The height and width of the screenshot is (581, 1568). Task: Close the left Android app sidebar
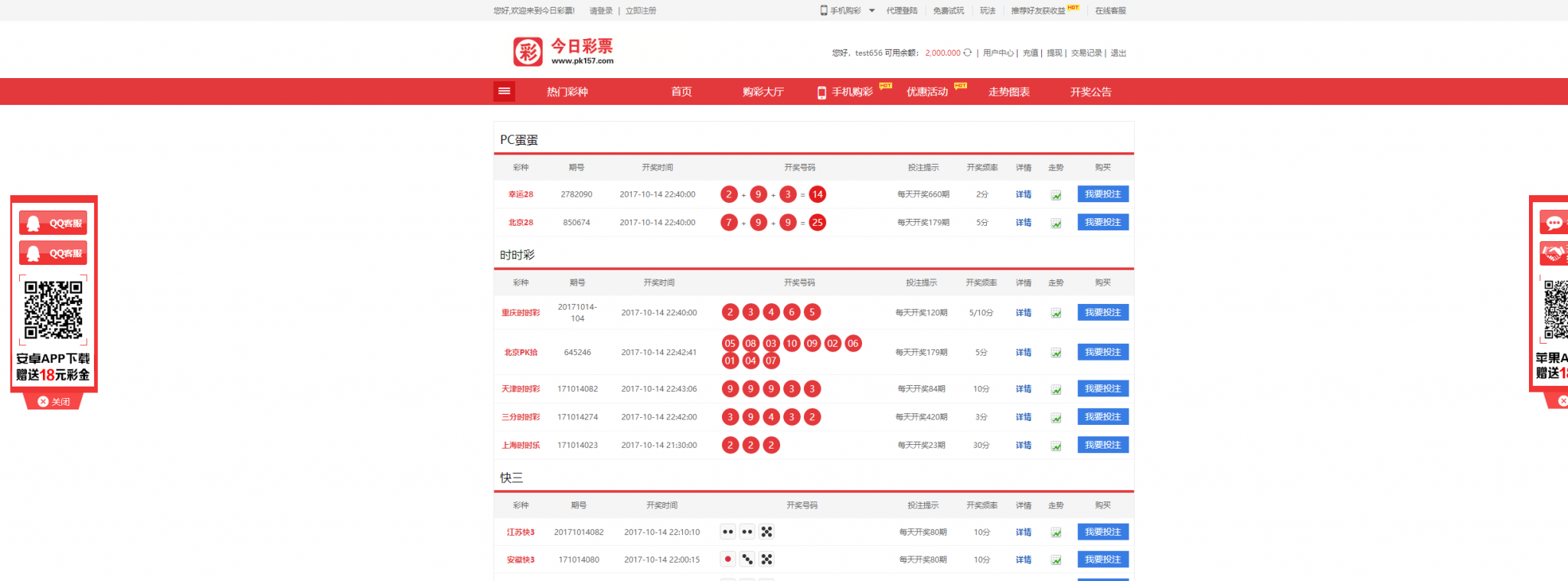pyautogui.click(x=54, y=402)
